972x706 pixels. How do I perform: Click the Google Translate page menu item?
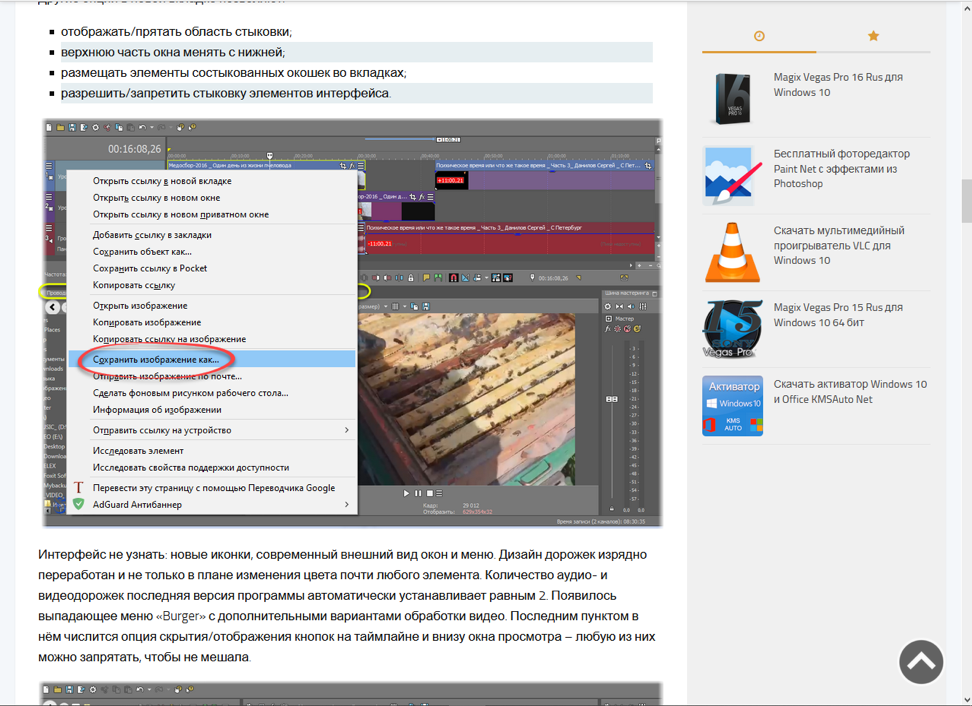[212, 488]
